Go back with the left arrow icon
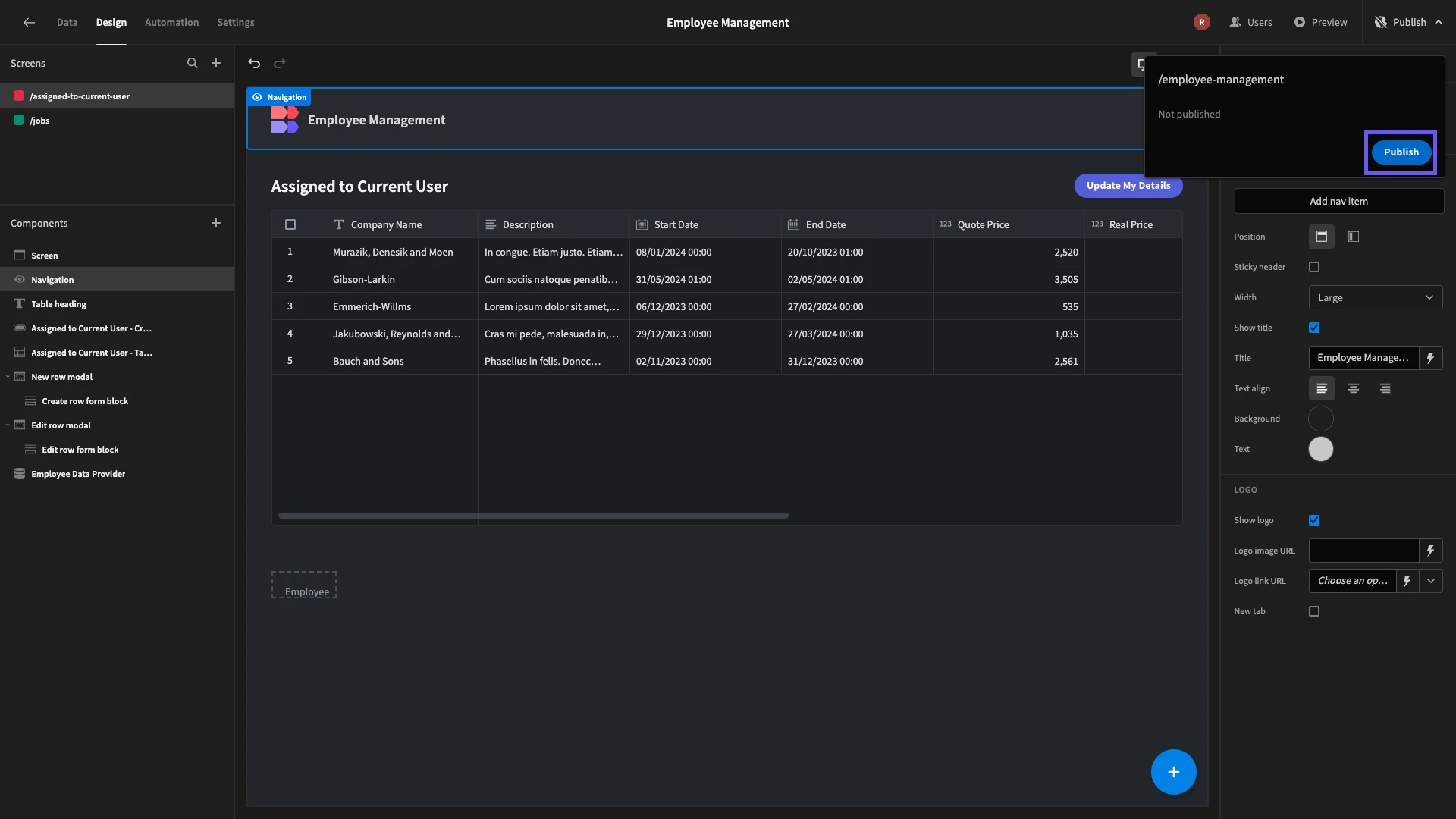This screenshot has height=819, width=1456. (x=29, y=23)
